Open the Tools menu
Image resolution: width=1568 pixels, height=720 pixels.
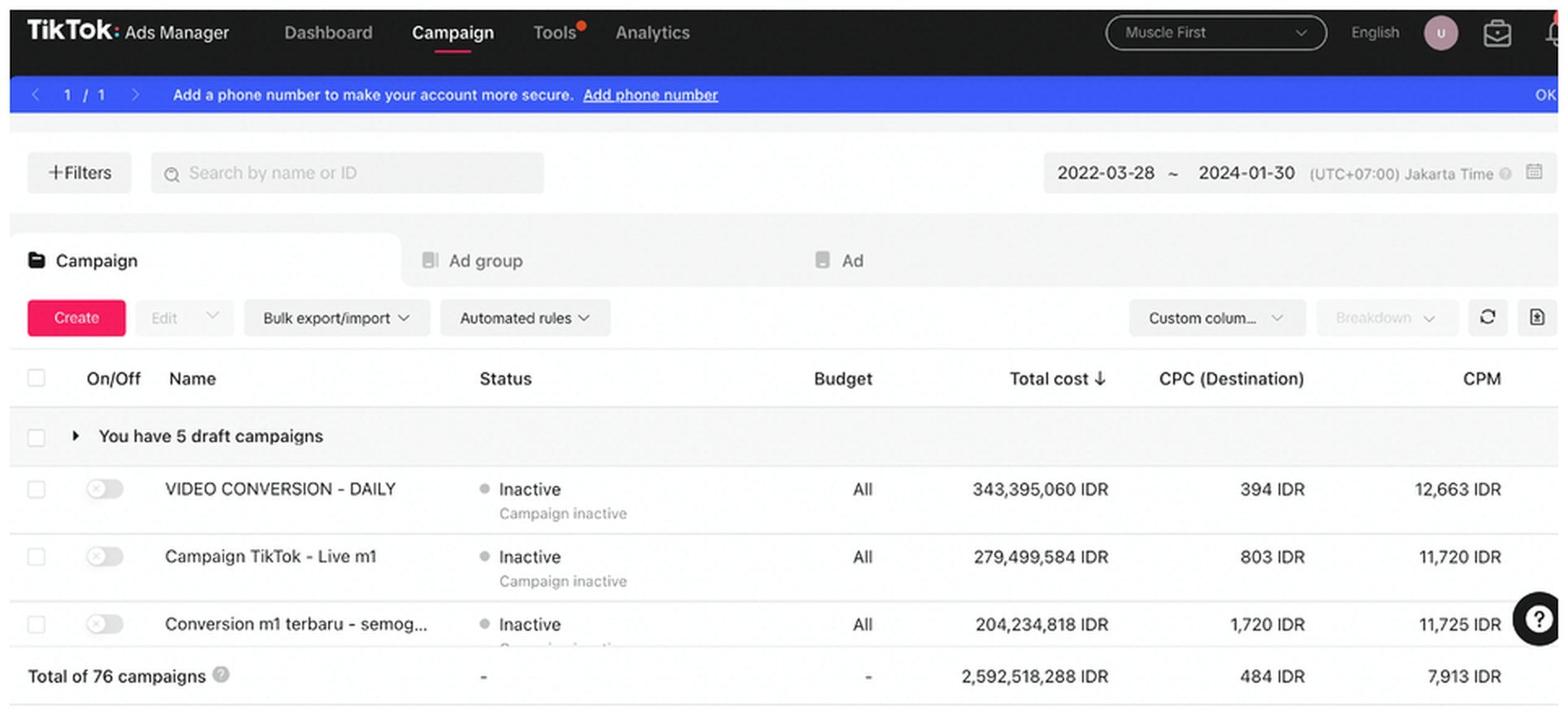555,33
